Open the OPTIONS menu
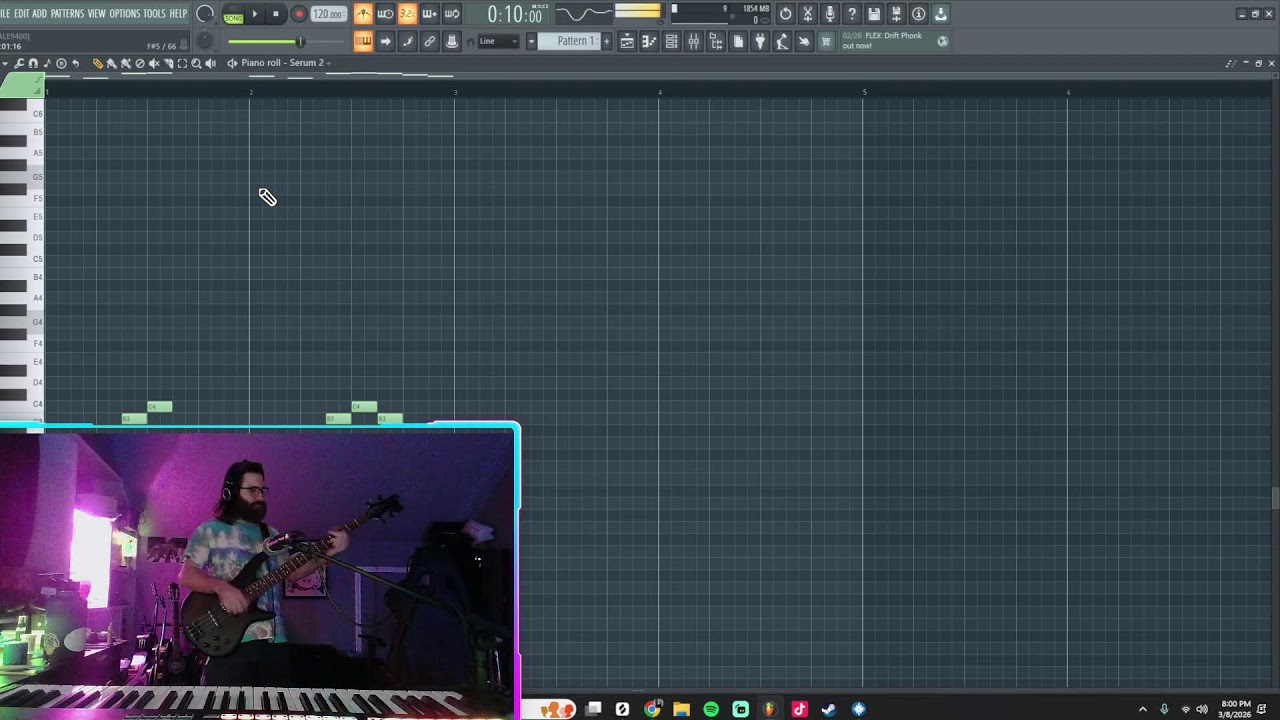The width and height of the screenshot is (1280, 720). (125, 14)
